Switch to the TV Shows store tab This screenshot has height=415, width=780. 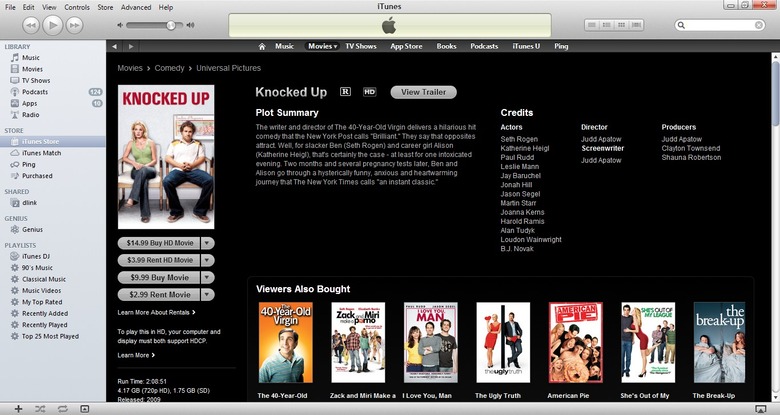coord(361,46)
